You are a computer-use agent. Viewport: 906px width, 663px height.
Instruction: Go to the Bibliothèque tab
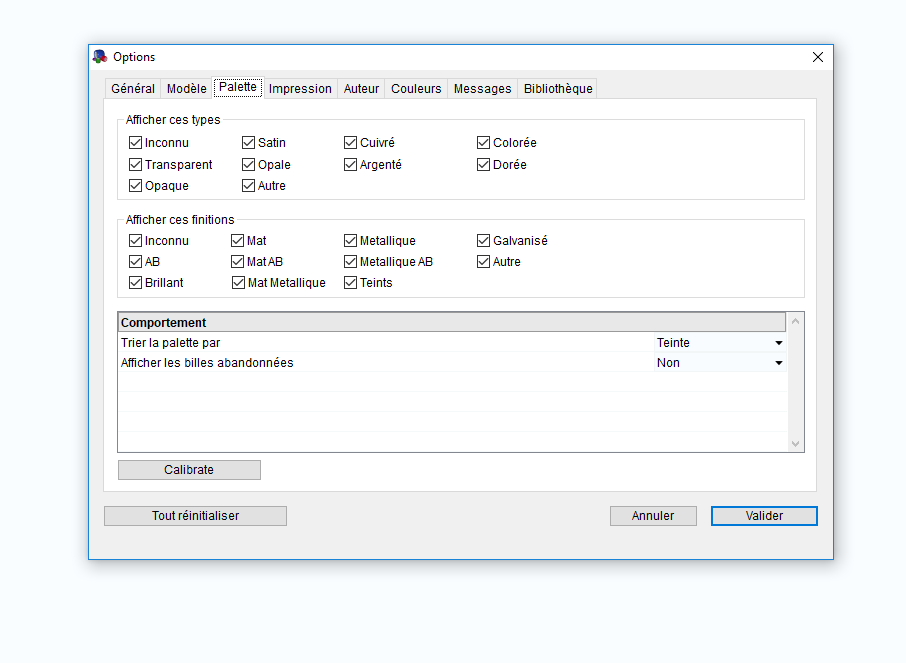point(558,89)
